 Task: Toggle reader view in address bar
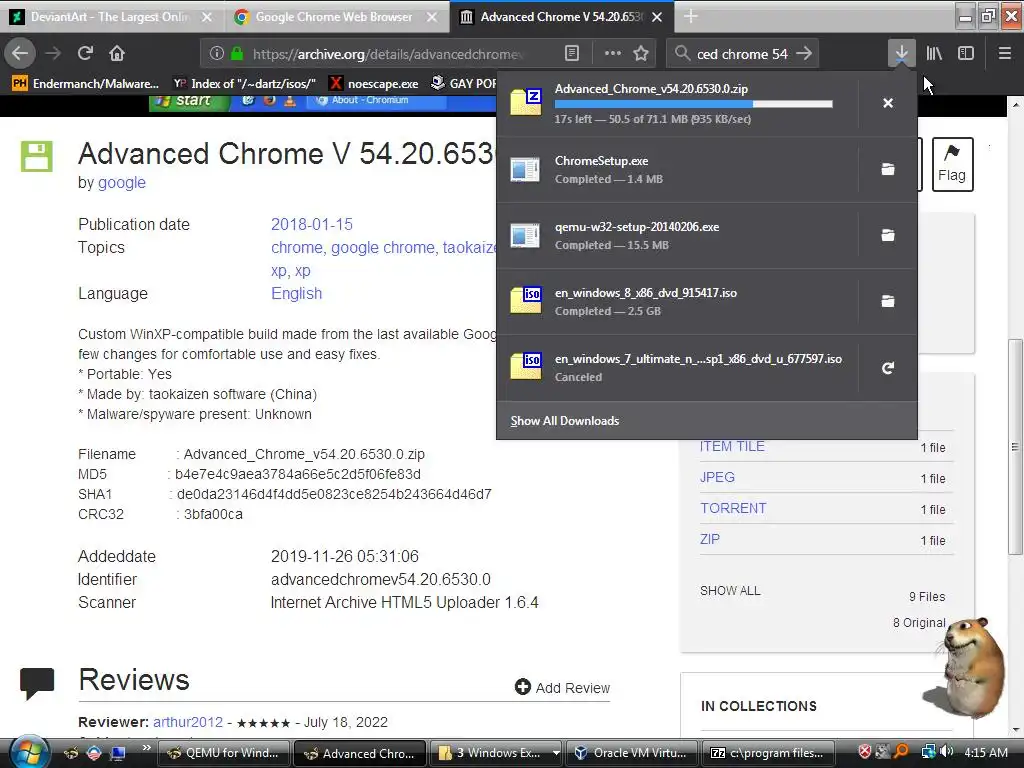pyautogui.click(x=571, y=54)
